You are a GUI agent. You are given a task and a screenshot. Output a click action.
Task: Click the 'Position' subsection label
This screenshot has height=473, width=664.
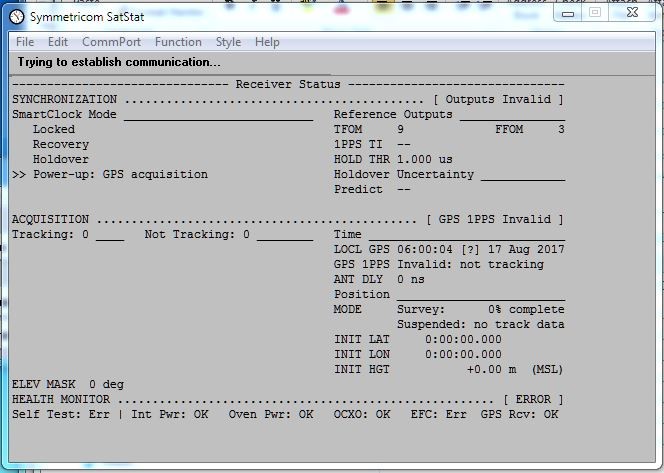pyautogui.click(x=362, y=294)
